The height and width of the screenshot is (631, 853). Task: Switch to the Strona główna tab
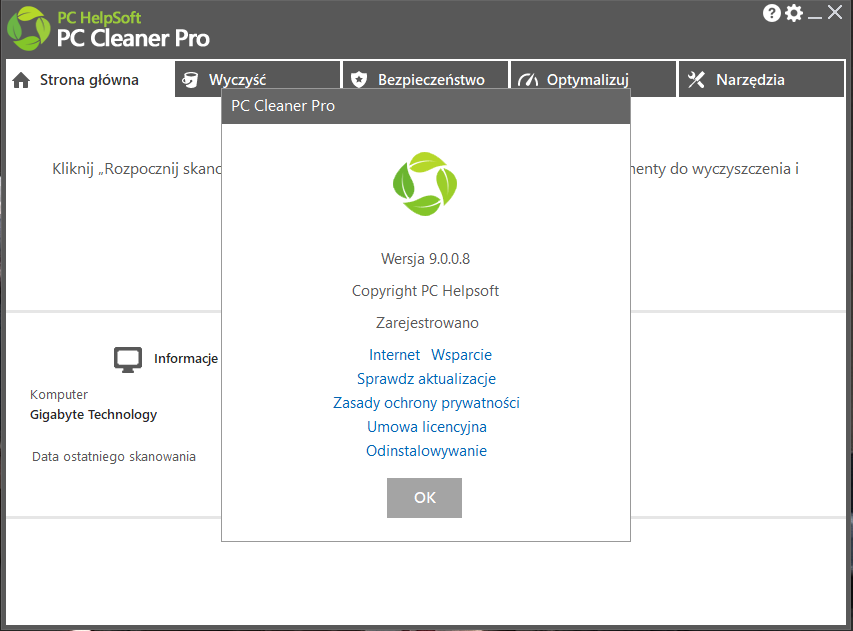(90, 80)
